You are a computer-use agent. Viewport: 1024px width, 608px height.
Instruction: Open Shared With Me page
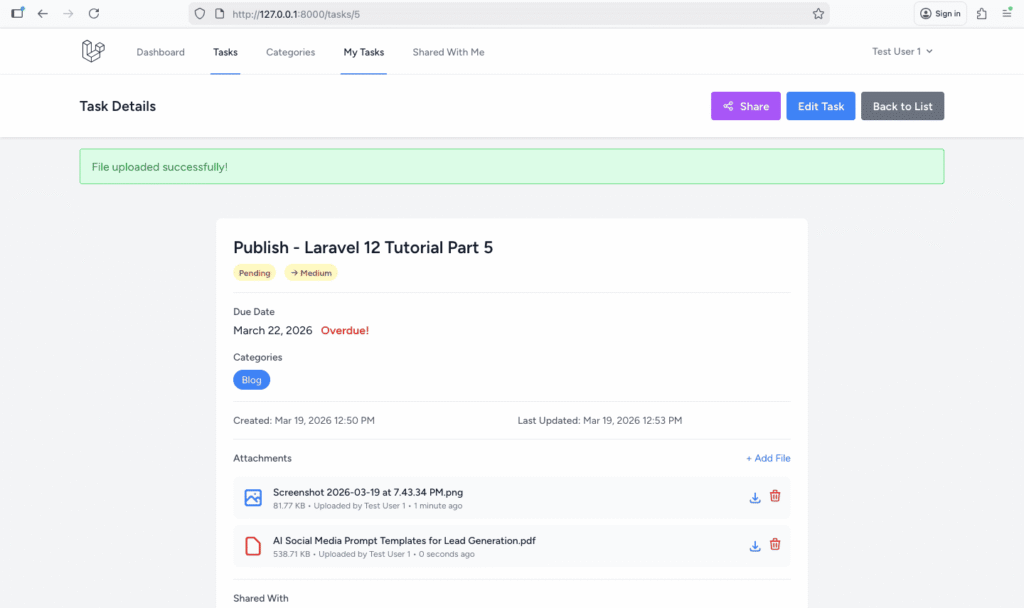click(x=448, y=52)
